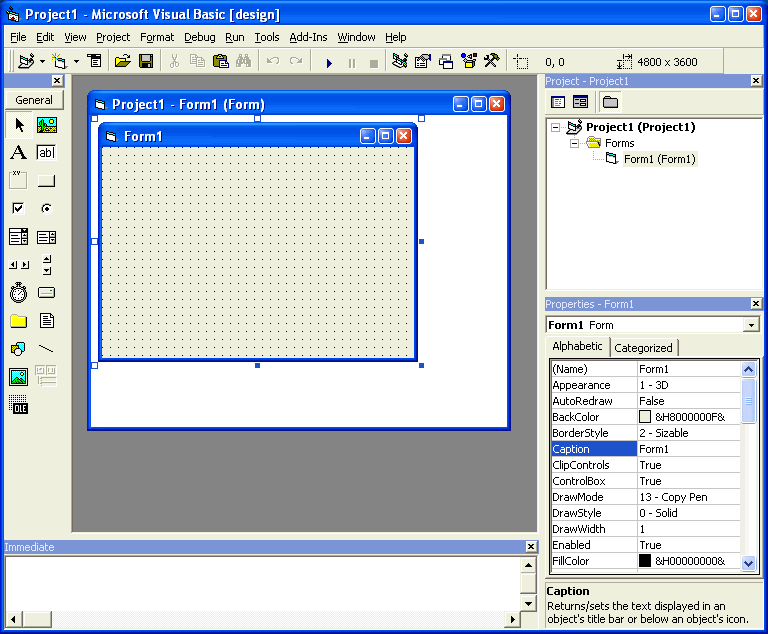This screenshot has height=634, width=768.
Task: Close the Immediate window panel
Action: tap(531, 546)
